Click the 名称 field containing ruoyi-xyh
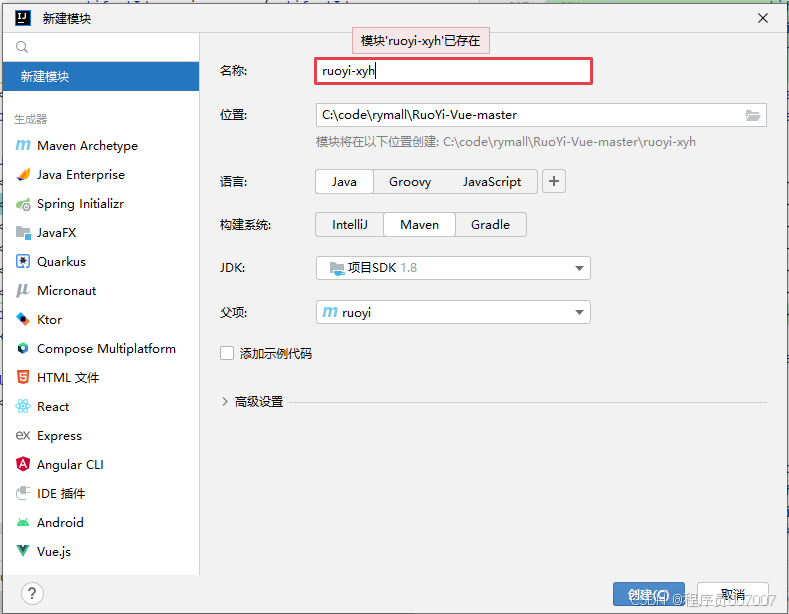The image size is (789, 614). (x=453, y=71)
